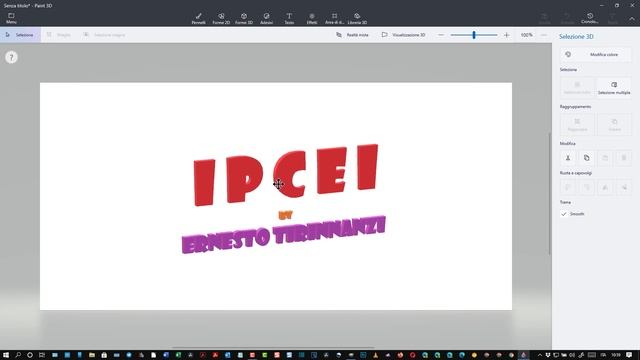Screen dimensions: 640x360
Task: Open the Windows notification center
Action: (629, 355)
